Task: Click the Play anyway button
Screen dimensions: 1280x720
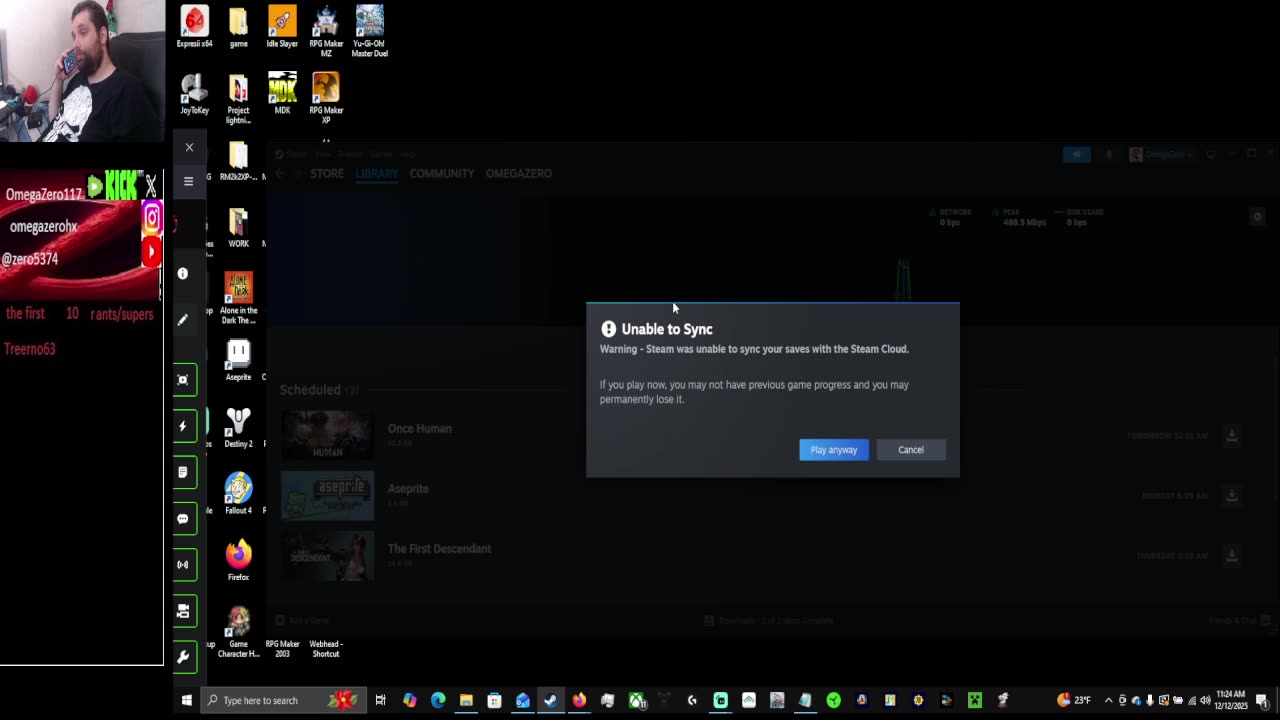Action: point(834,450)
